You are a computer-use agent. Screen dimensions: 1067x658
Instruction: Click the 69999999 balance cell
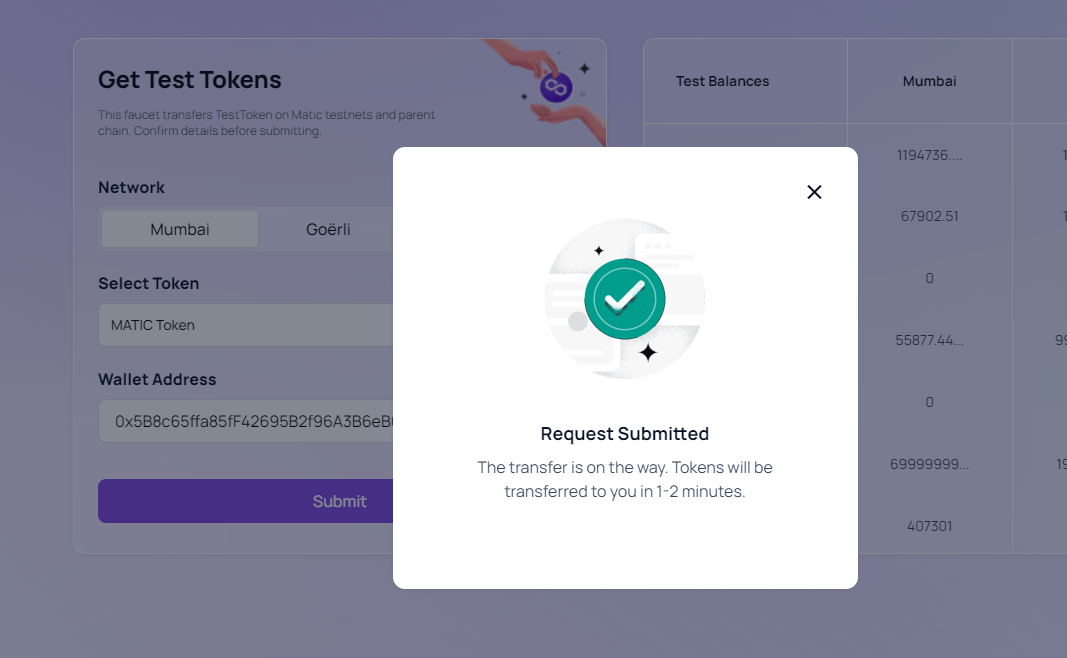929,464
